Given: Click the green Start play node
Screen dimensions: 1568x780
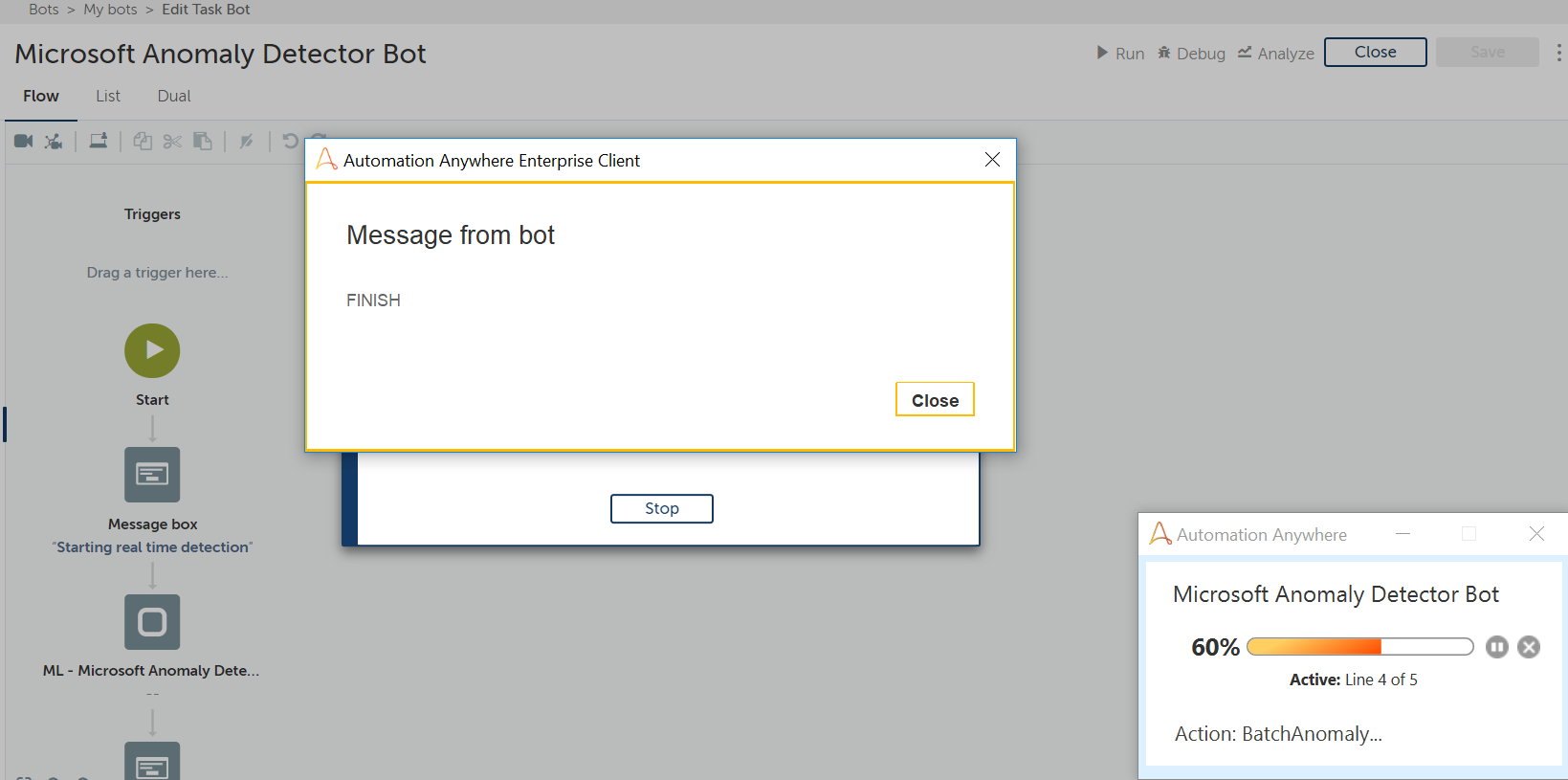Looking at the screenshot, I should point(152,350).
